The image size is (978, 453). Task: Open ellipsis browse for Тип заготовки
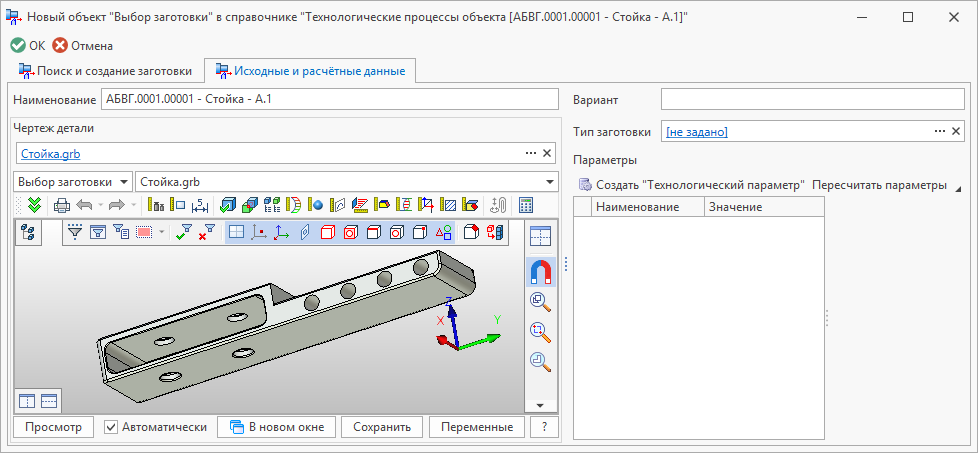pyautogui.click(x=939, y=131)
